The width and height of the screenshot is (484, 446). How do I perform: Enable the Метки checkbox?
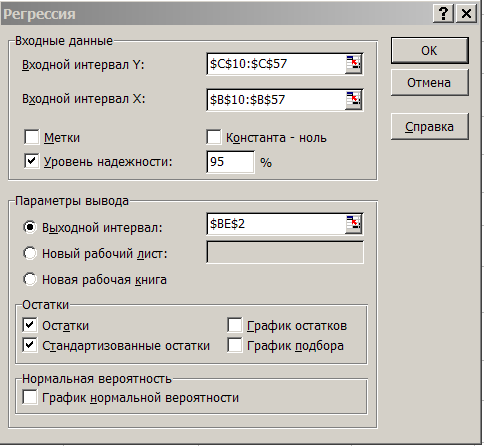tap(32, 137)
